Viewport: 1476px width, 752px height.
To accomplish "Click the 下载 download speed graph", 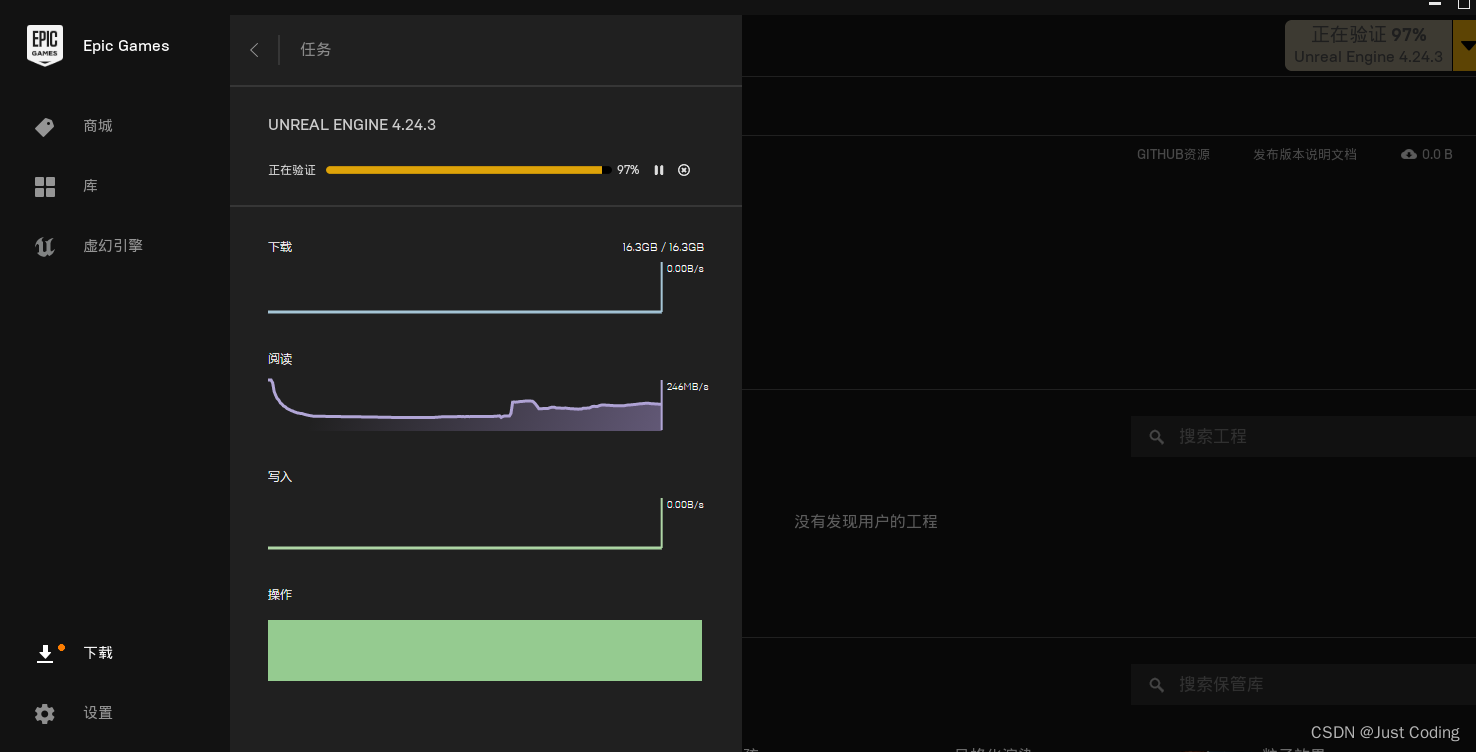I will click(465, 288).
